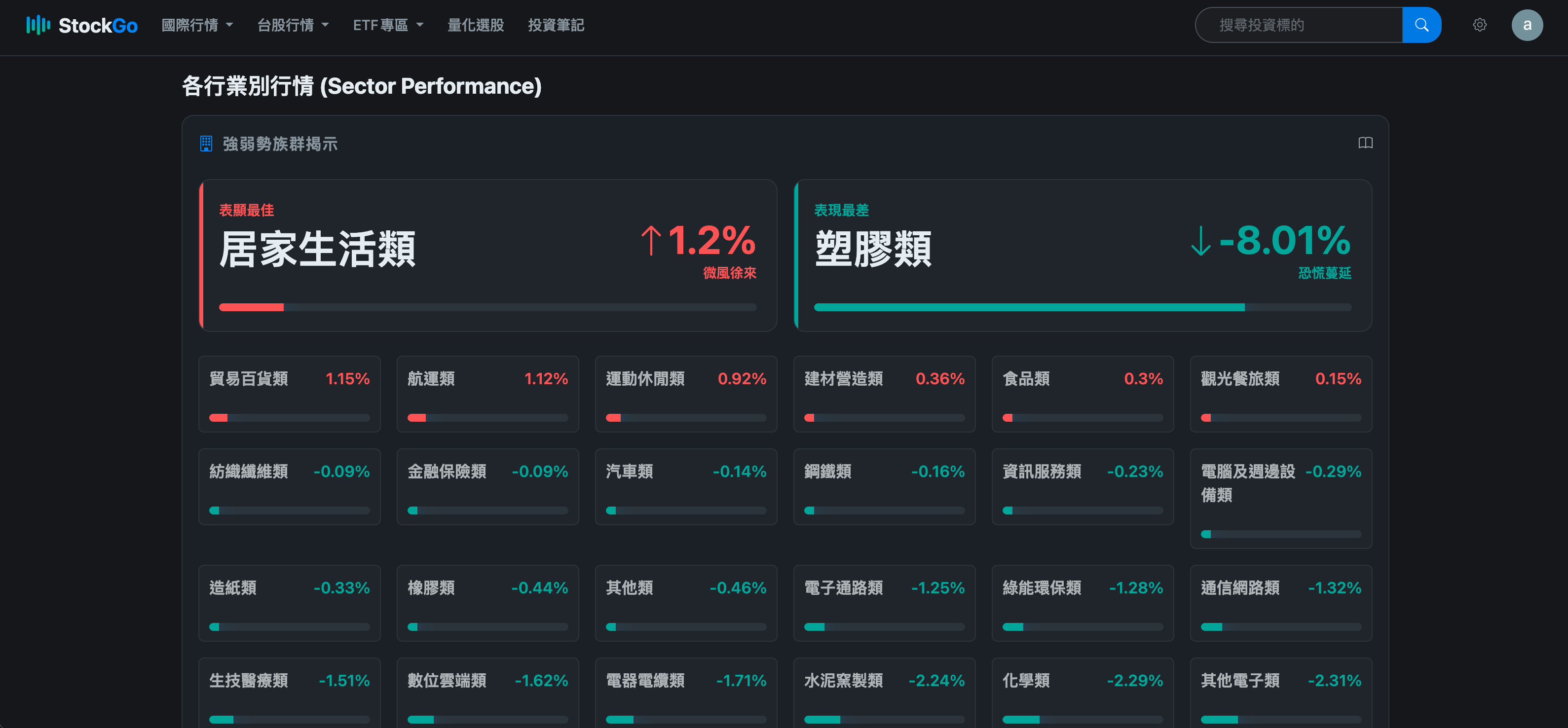Click the StockGo logo
This screenshot has width=1568, height=728.
[82, 25]
